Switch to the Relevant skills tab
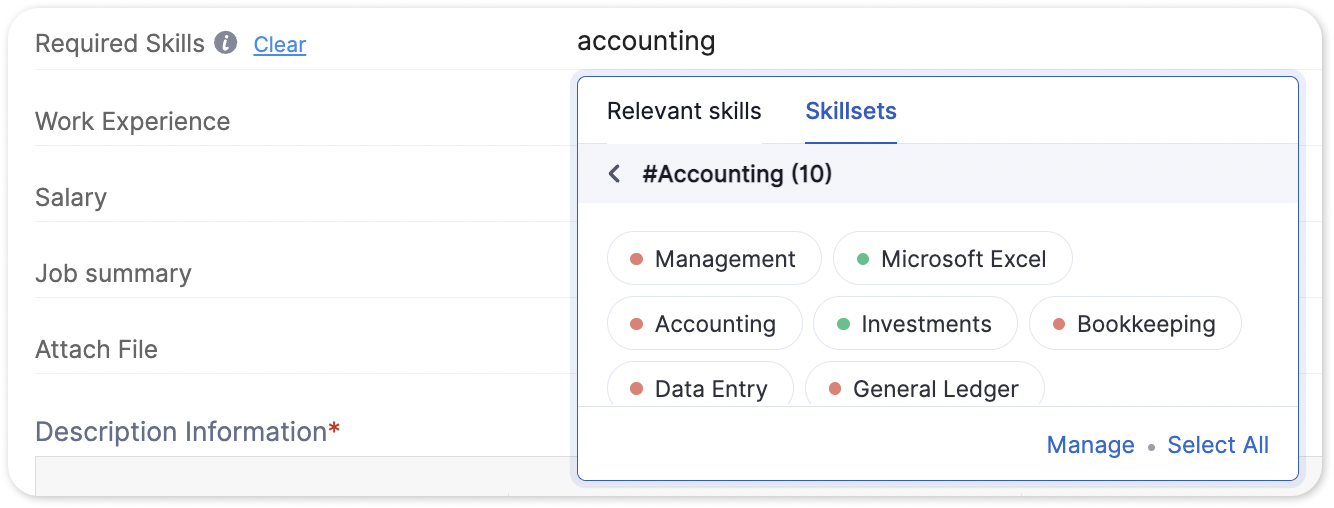This screenshot has height=508, width=1334. click(684, 111)
